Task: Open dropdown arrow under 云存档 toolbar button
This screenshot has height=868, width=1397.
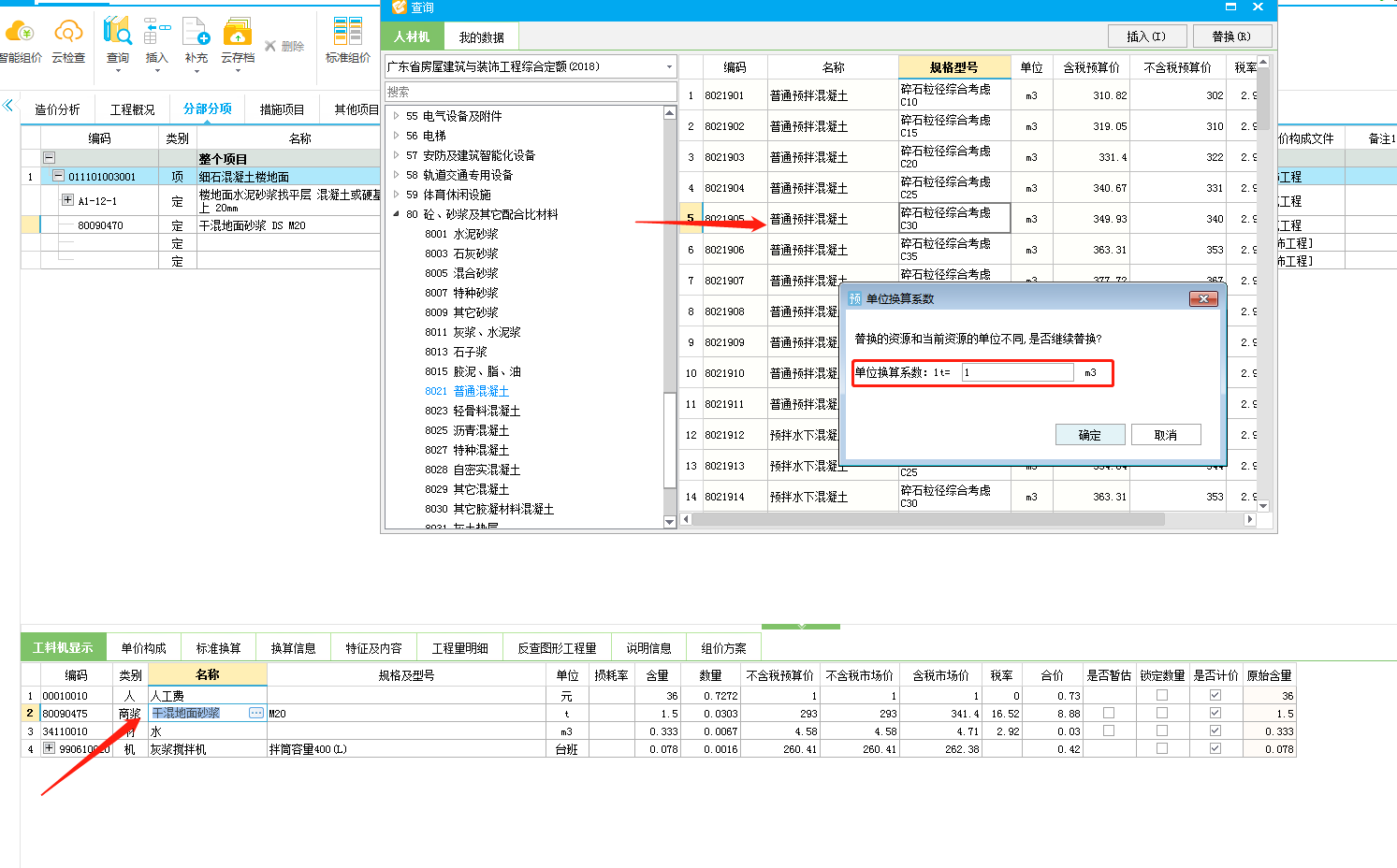Action: (x=238, y=71)
